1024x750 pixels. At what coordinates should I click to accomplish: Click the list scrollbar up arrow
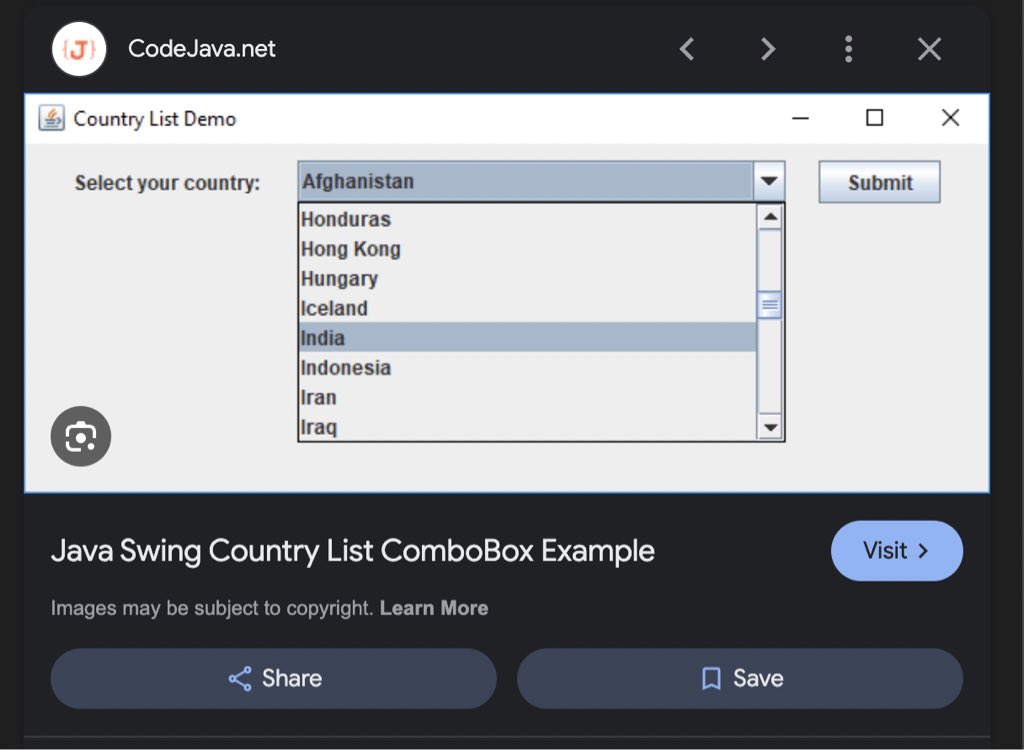770,217
